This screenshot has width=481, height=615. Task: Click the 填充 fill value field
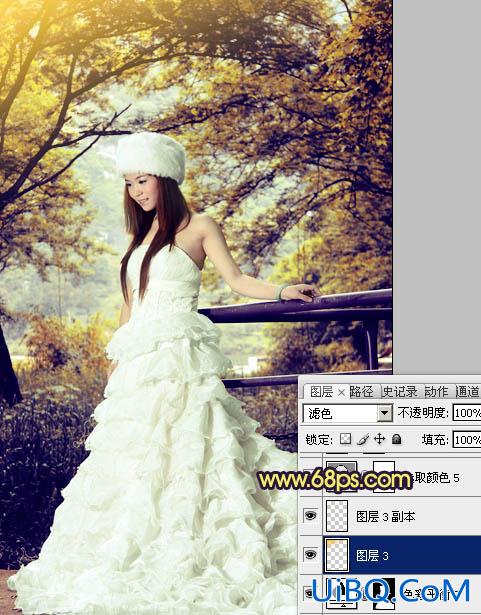(467, 439)
